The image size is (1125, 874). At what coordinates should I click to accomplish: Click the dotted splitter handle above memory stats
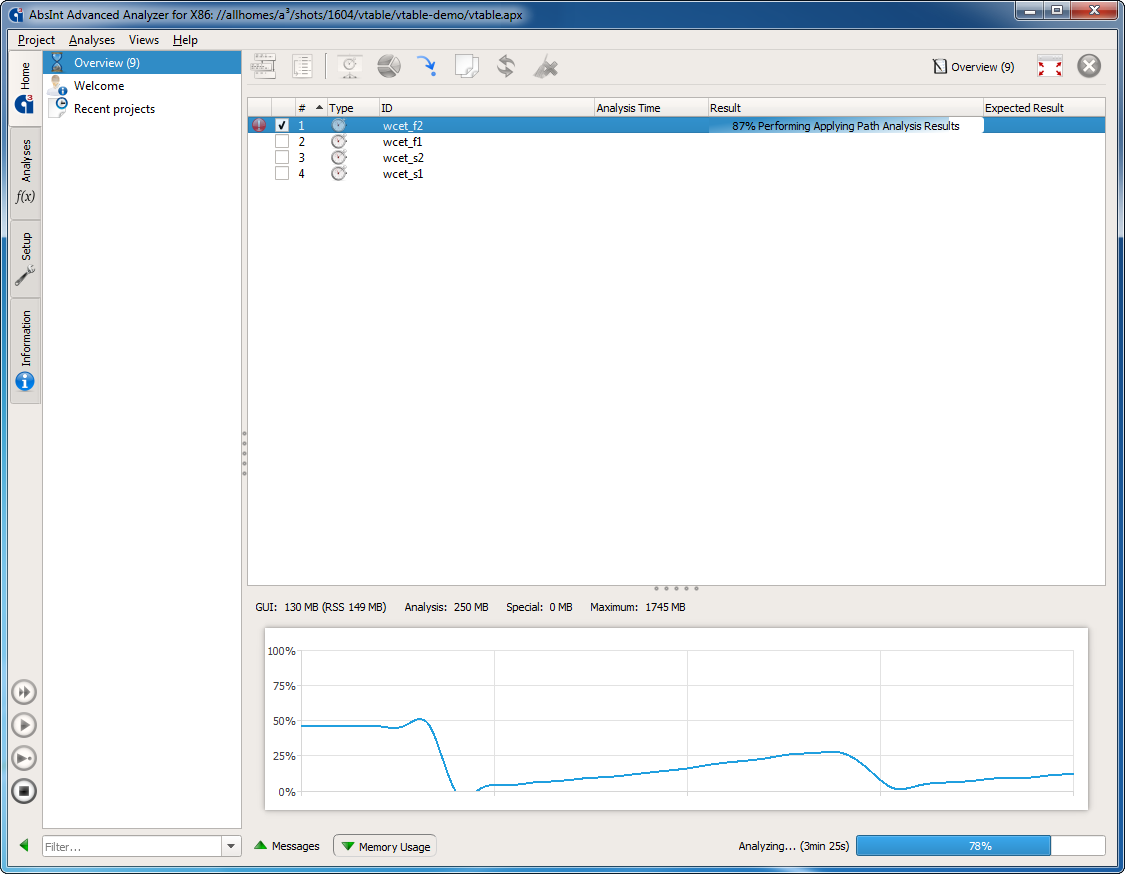click(x=676, y=588)
